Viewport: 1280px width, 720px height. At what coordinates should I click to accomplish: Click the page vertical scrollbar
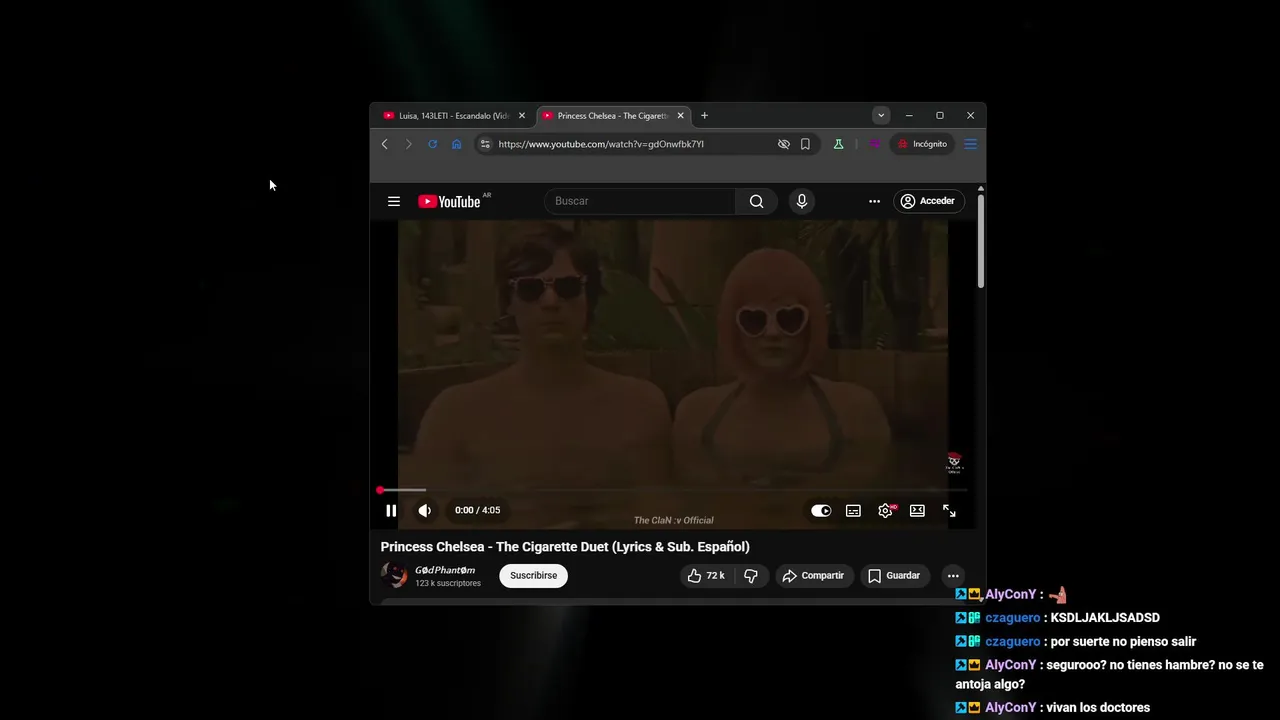point(981,240)
